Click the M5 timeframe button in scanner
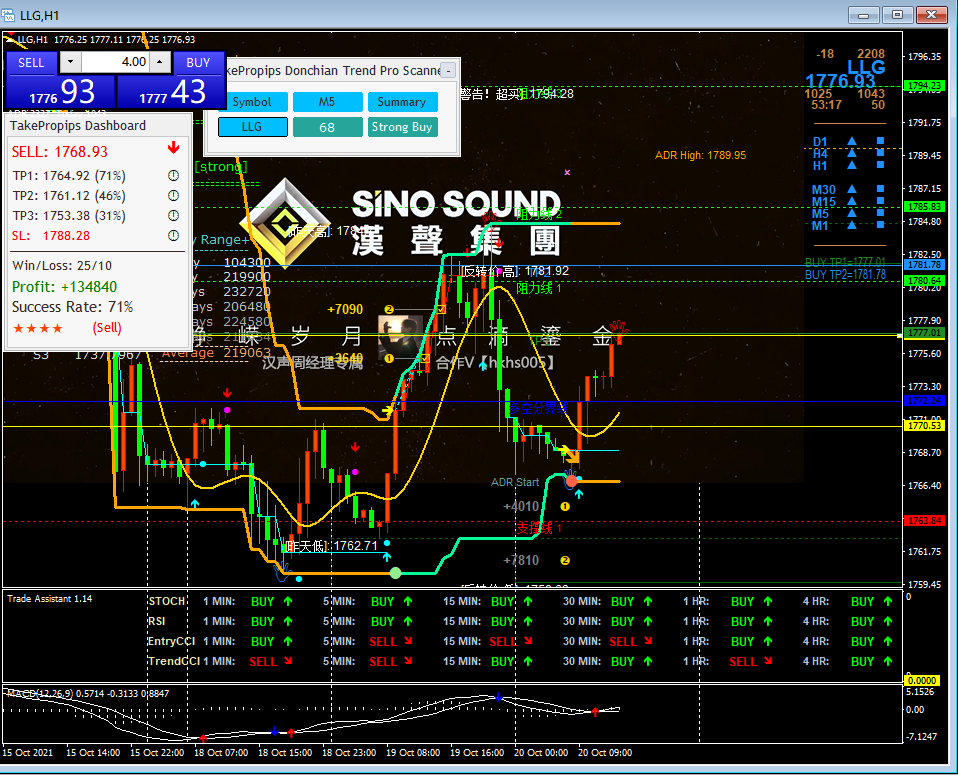 pos(327,102)
